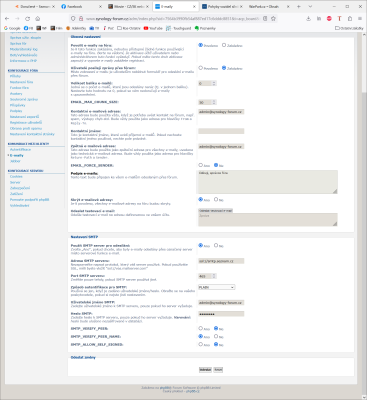Adjust SMTP server port stepper
Viewport: 367px width, 400px height.
pos(214,276)
